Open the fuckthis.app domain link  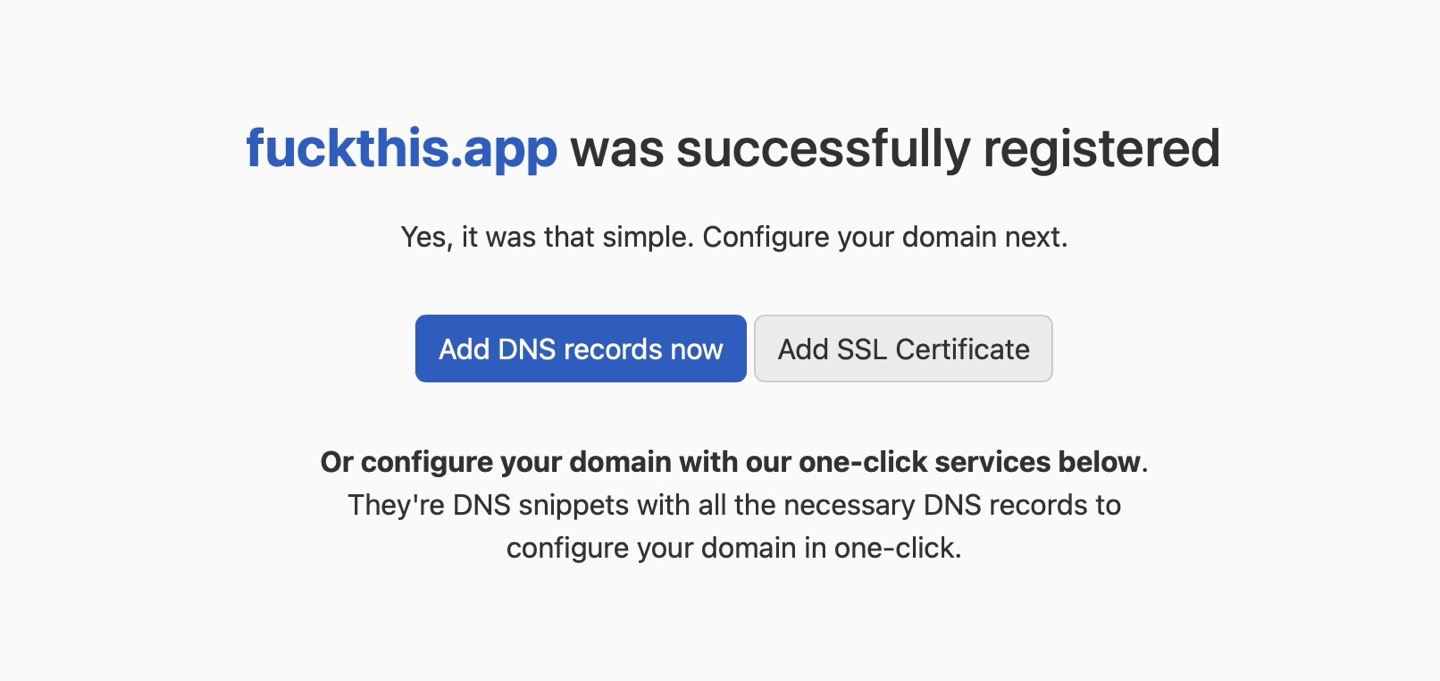coord(401,148)
